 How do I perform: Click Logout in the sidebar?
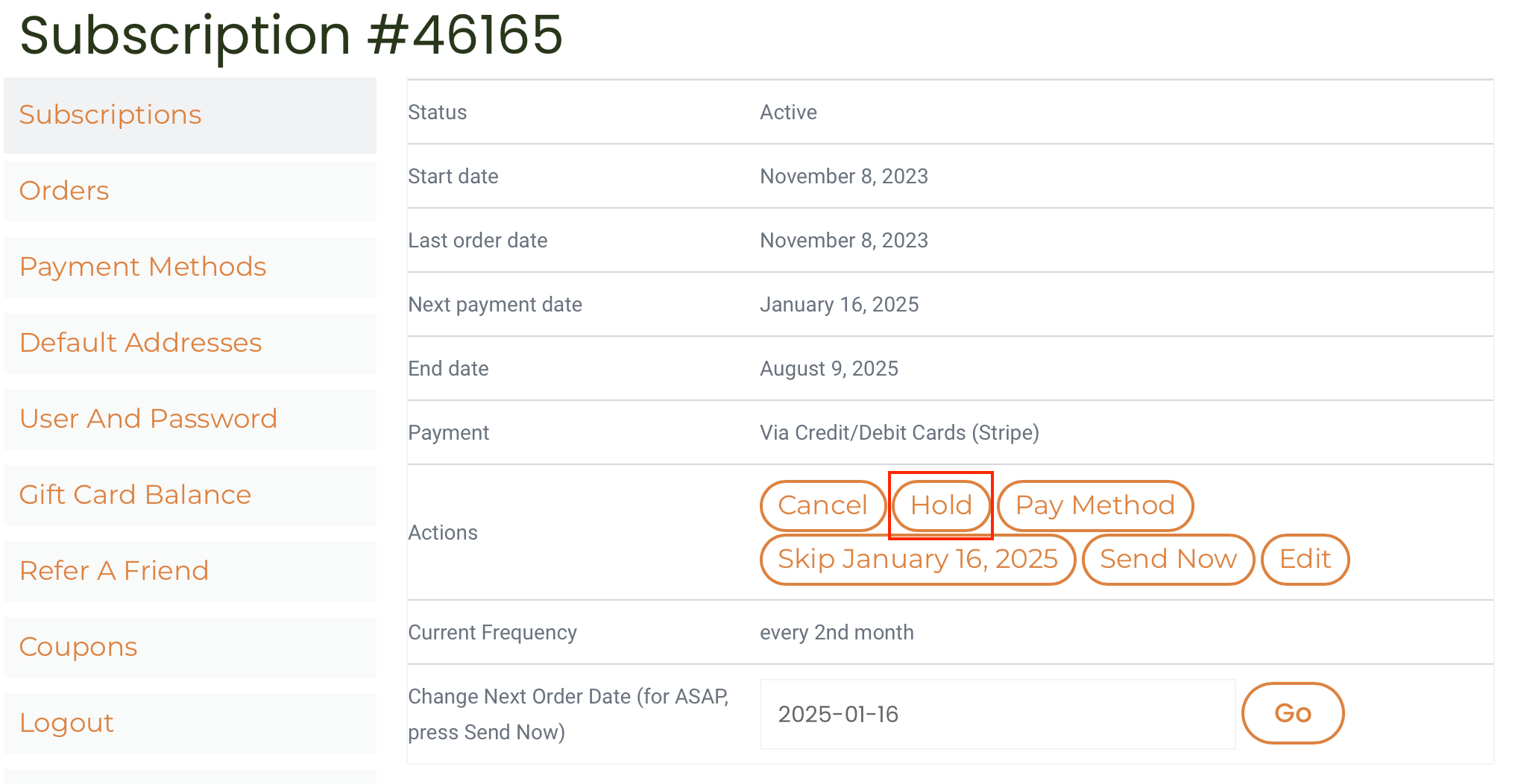(66, 723)
